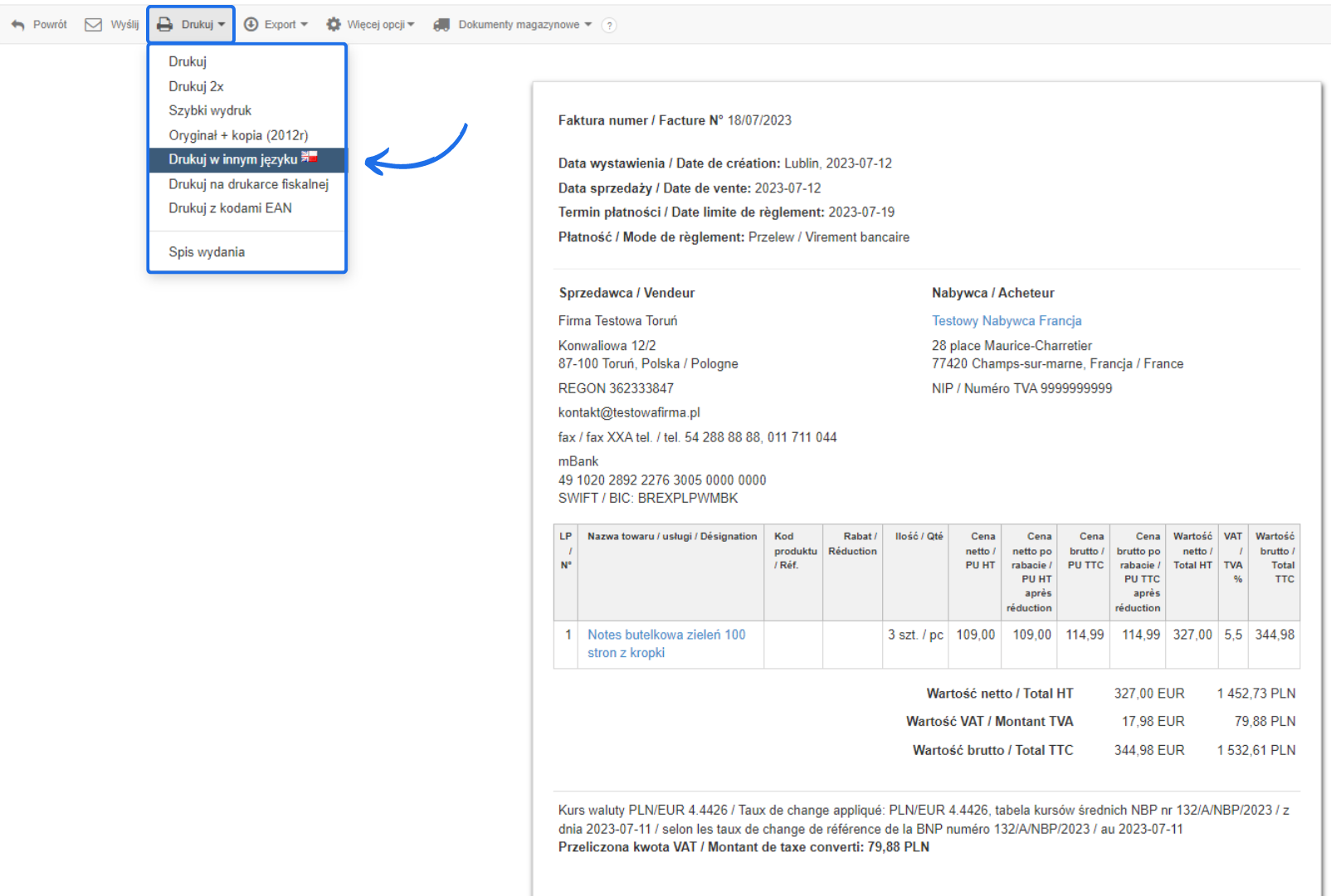Open the question mark help icon
Screen dimensions: 1331x896
pos(609,26)
